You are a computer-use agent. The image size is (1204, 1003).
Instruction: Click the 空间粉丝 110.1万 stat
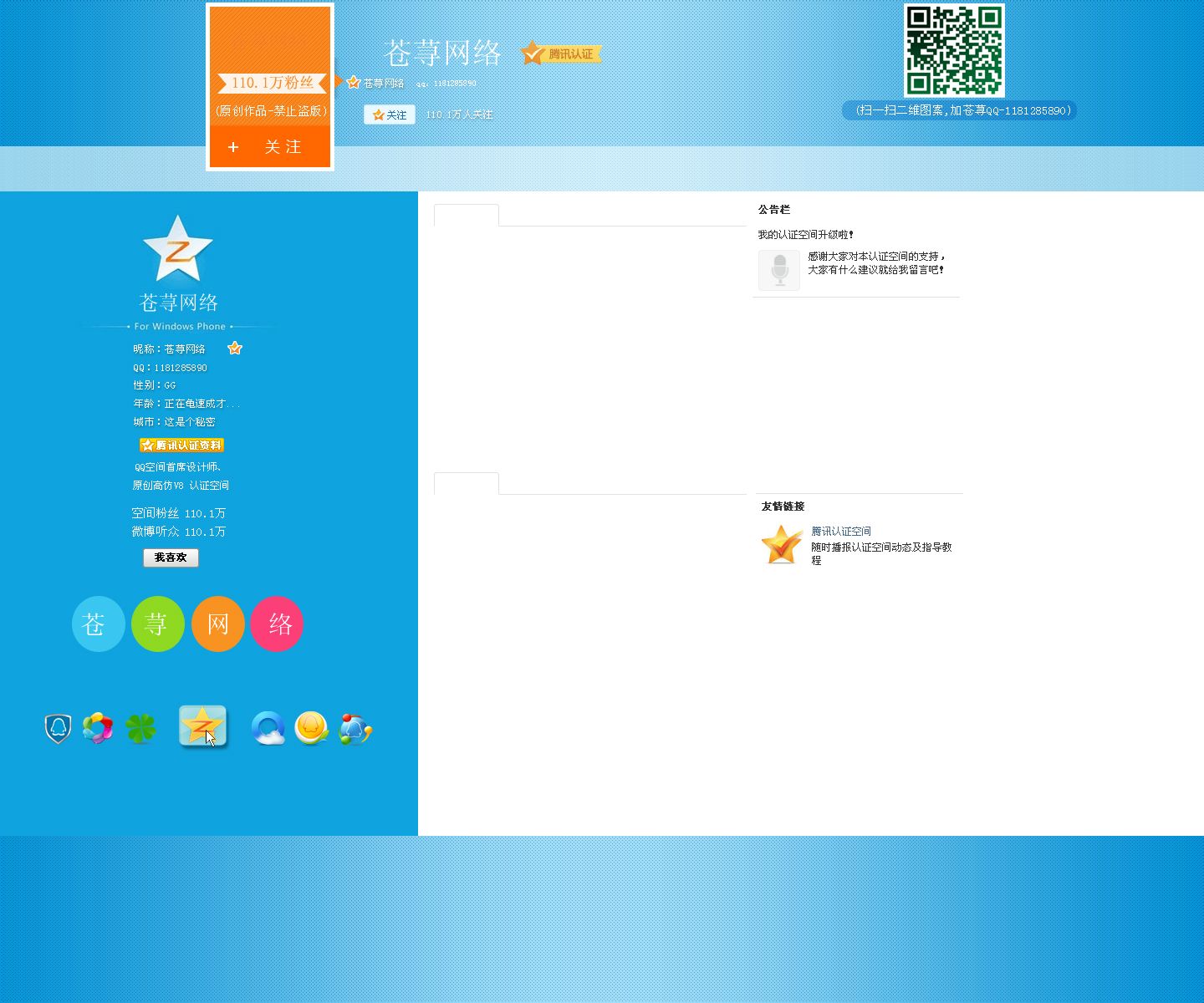pyautogui.click(x=179, y=513)
